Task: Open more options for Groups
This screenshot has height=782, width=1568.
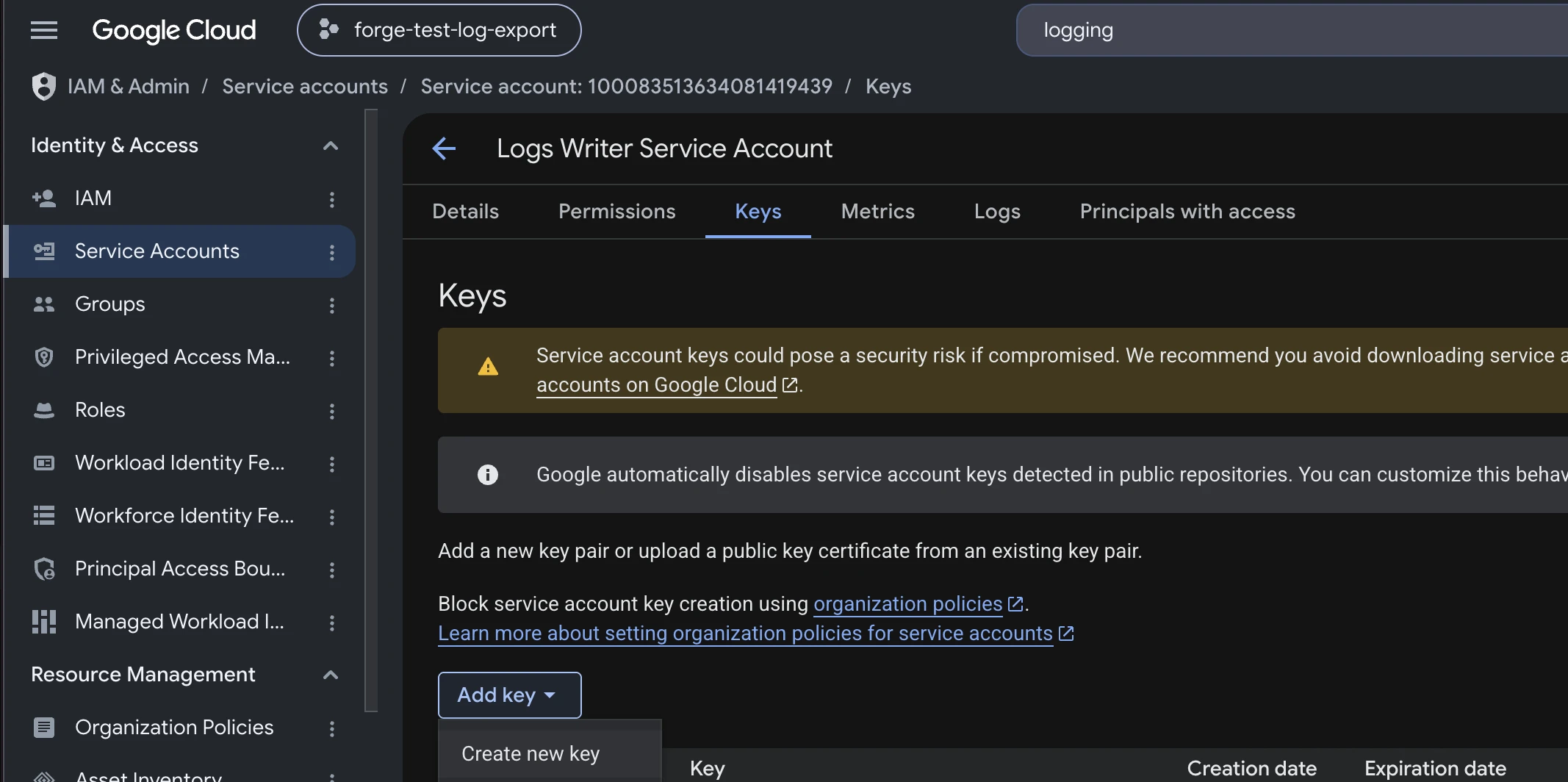Action: [332, 305]
